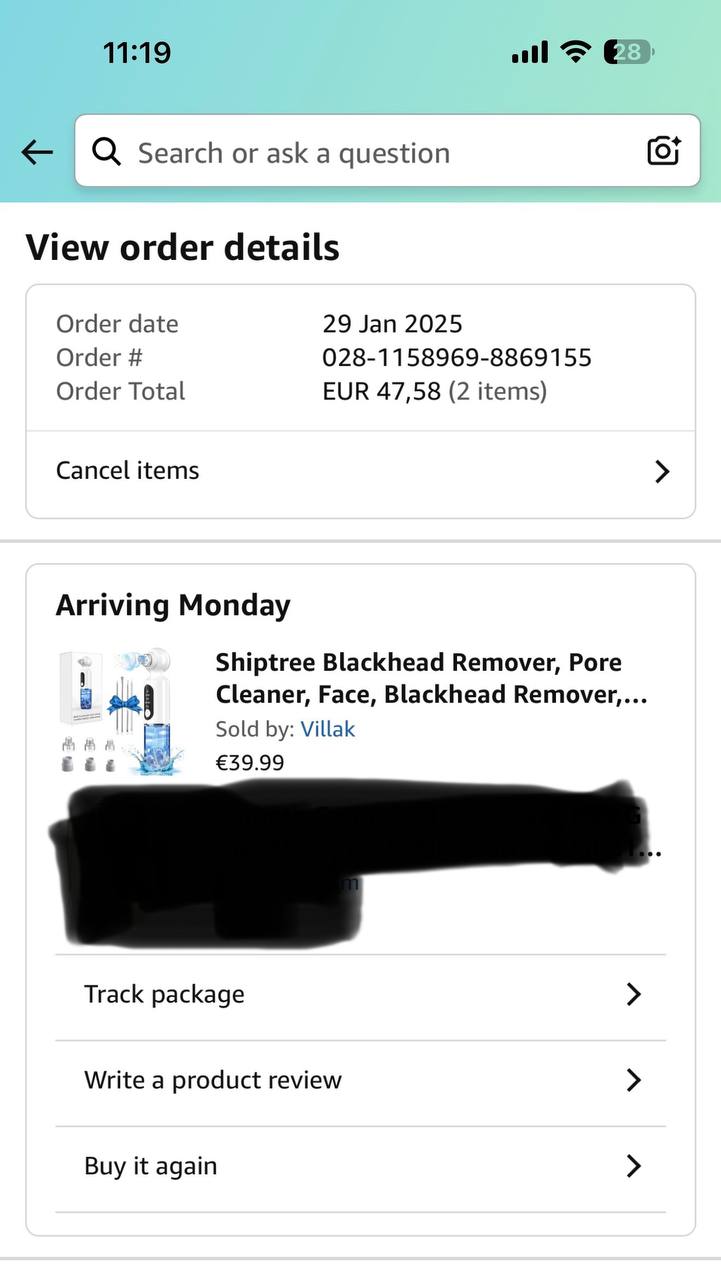Tap the 11:19 clock in status bar
This screenshot has height=1280, width=721.
[x=137, y=52]
